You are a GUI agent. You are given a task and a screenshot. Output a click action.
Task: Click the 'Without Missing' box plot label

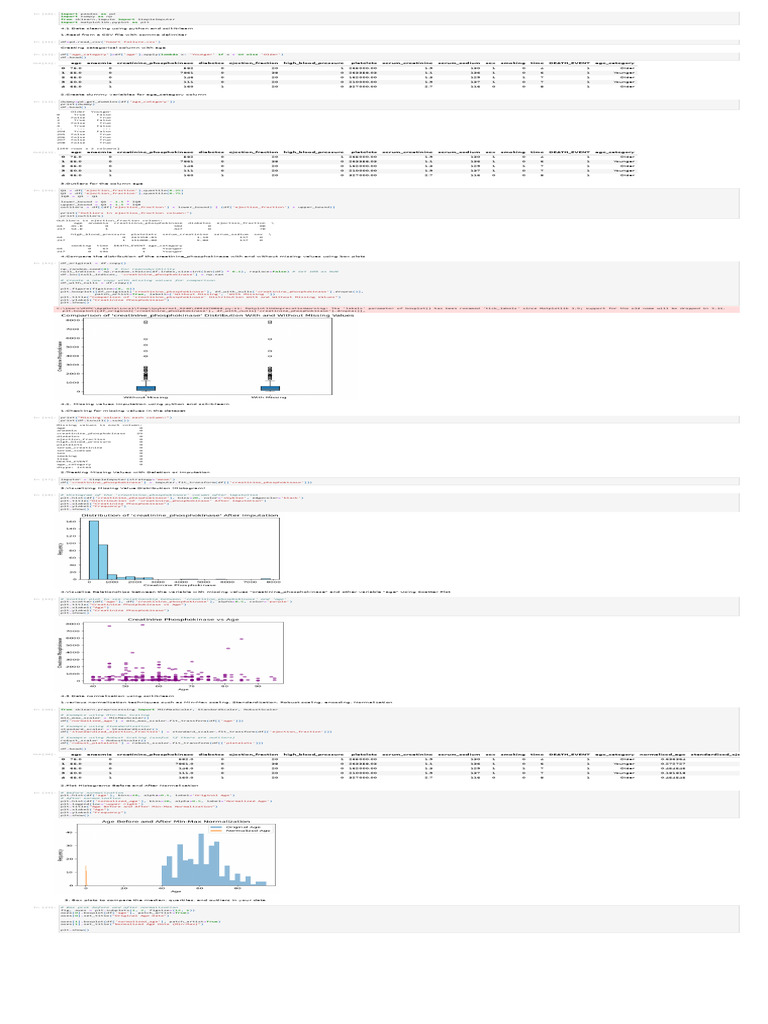pyautogui.click(x=146, y=396)
